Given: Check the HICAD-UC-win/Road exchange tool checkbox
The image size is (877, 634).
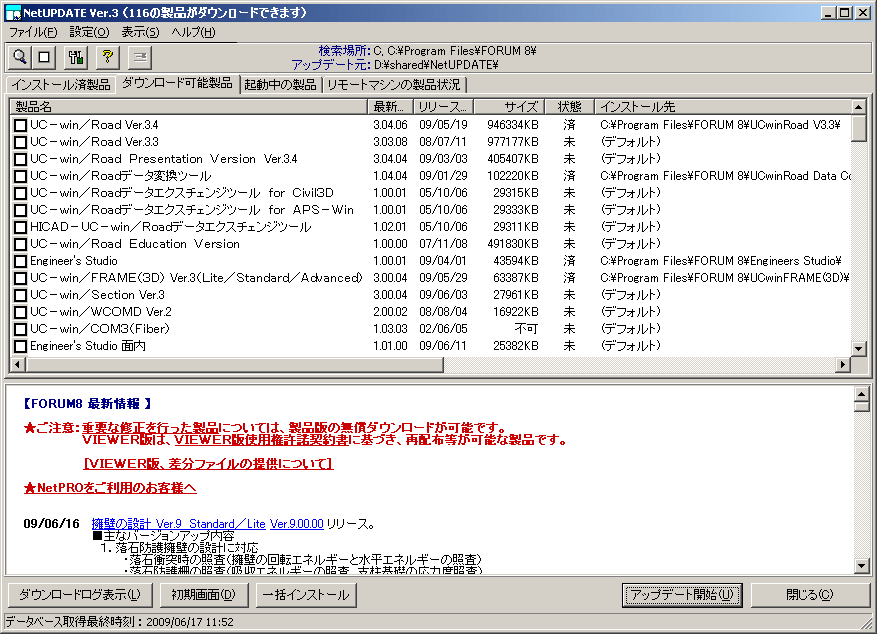Looking at the screenshot, I should click(21, 227).
